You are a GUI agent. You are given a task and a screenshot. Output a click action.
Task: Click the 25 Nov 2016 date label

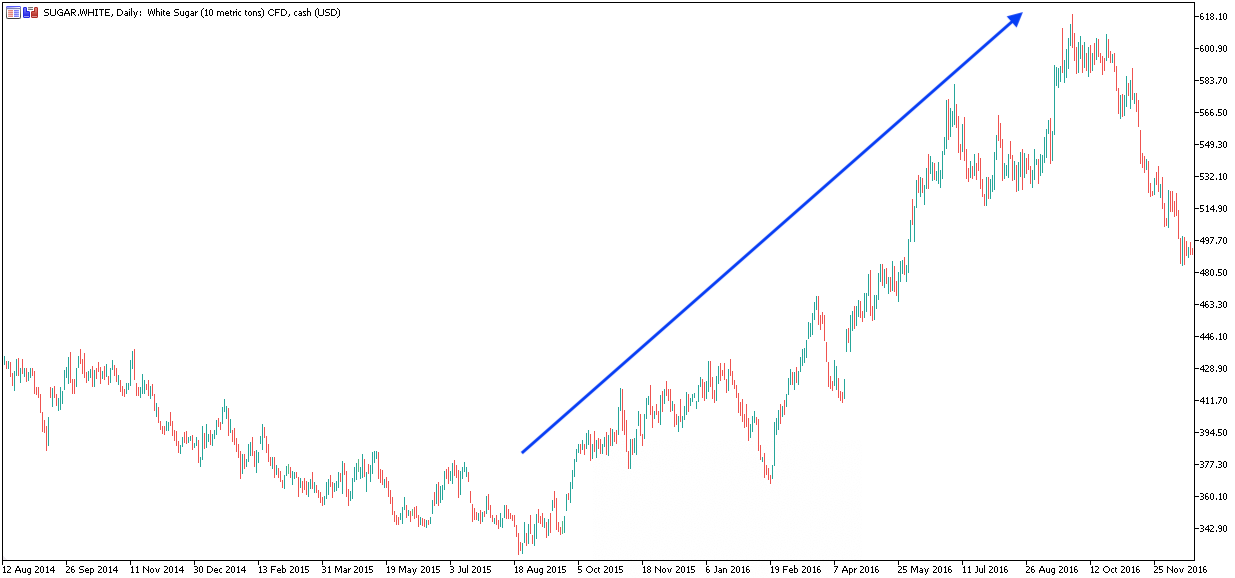[x=1180, y=569]
